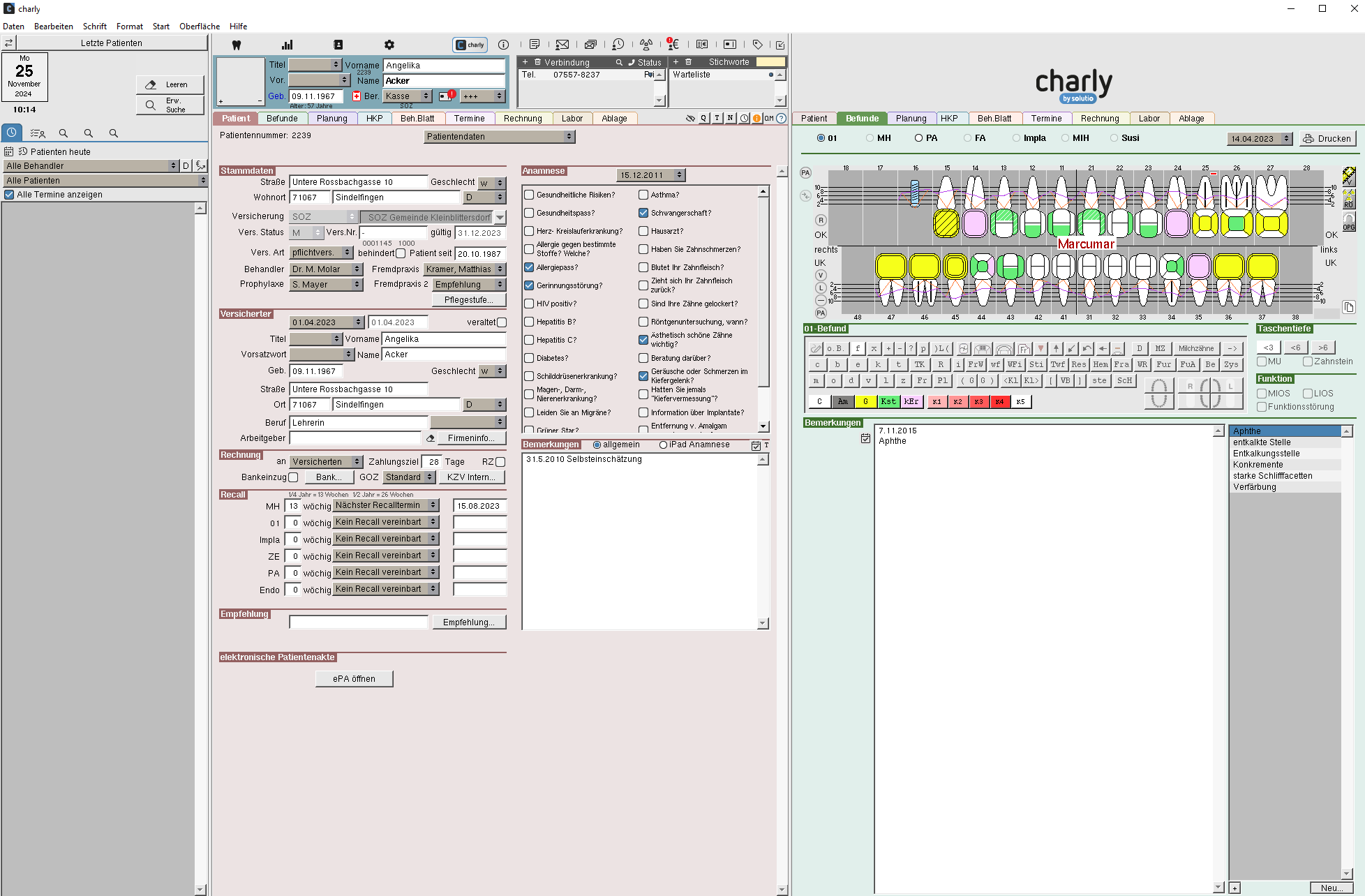Click the trash icon in Verbindung header
Screen dimensions: 1365x896
click(x=537, y=62)
